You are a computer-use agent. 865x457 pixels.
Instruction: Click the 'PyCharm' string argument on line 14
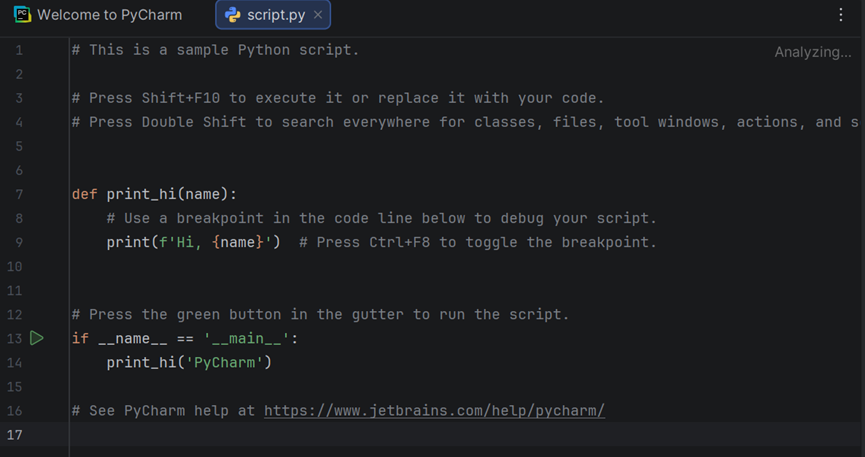click(225, 363)
